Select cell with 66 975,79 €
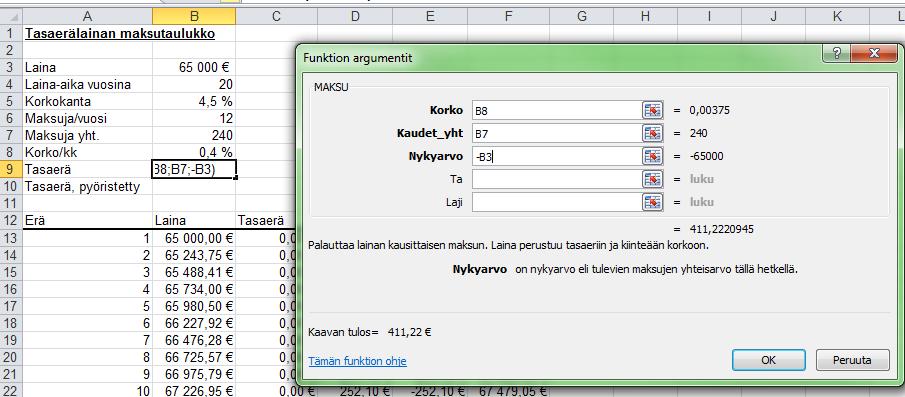 pyautogui.click(x=194, y=374)
